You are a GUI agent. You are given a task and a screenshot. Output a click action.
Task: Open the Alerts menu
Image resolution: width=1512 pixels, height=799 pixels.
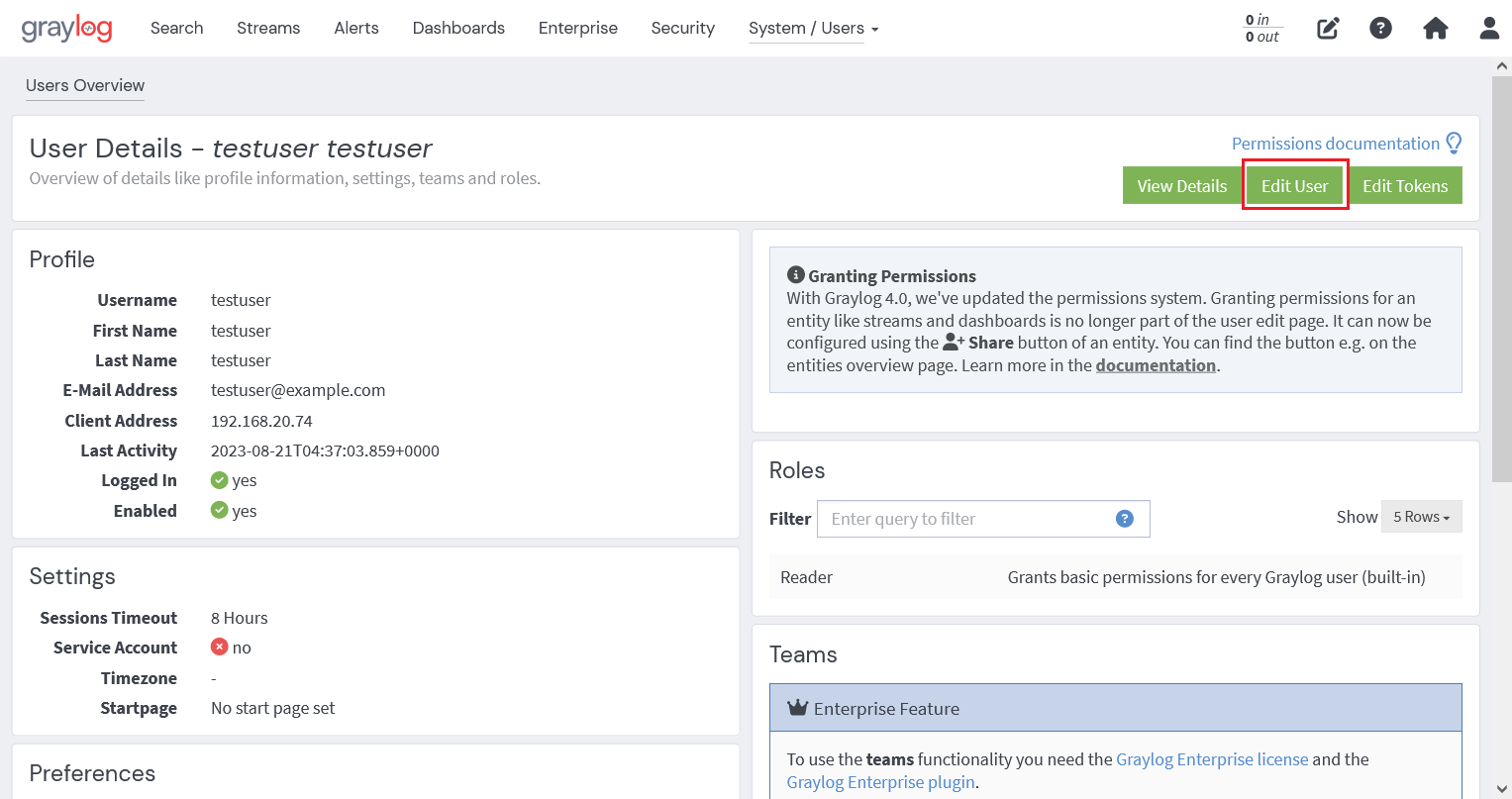(356, 28)
